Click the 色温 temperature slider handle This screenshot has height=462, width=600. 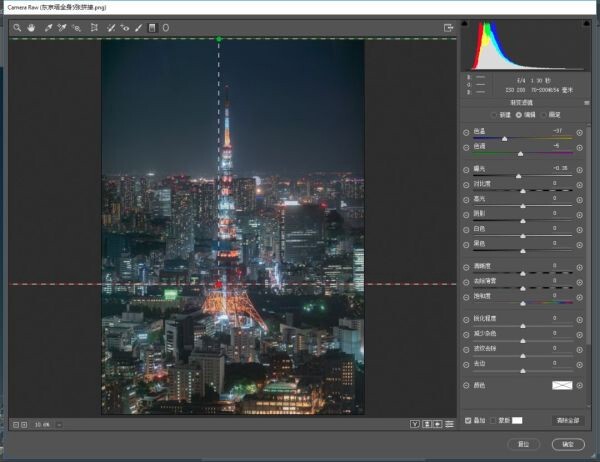pos(504,139)
